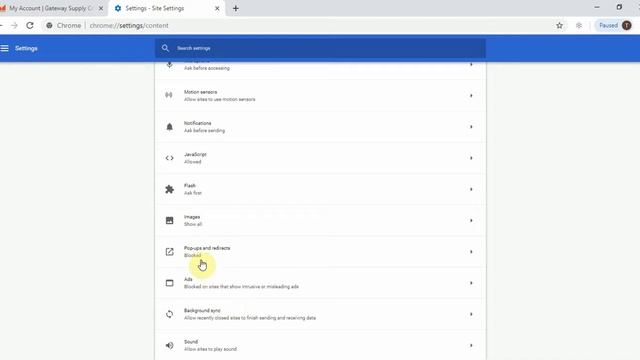This screenshot has width=640, height=360.
Task: Click the Images picture icon
Action: point(169,220)
